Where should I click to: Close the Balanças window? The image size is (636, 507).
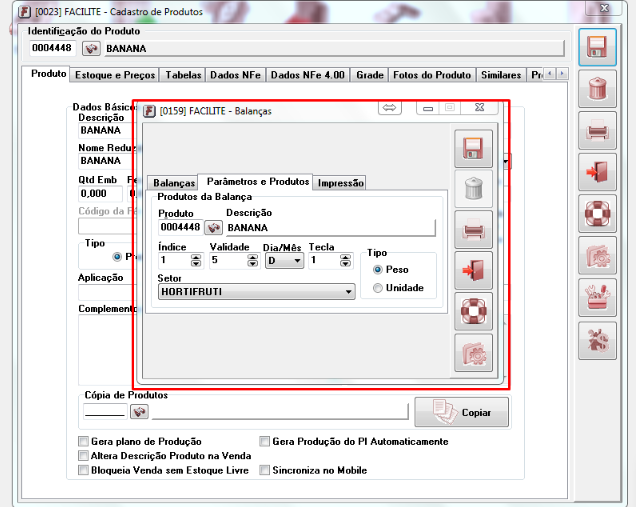tap(479, 107)
